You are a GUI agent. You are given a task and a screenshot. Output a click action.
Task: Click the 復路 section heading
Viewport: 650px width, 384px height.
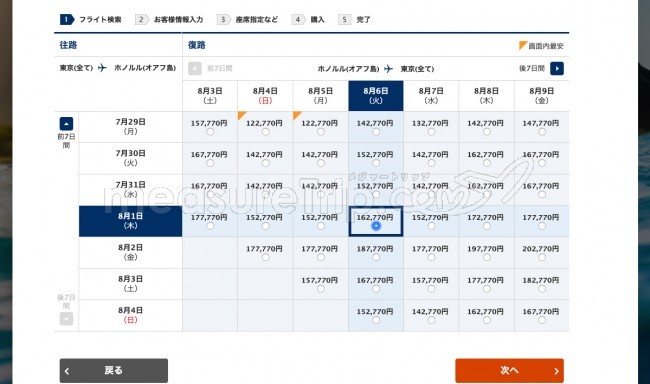(x=197, y=45)
